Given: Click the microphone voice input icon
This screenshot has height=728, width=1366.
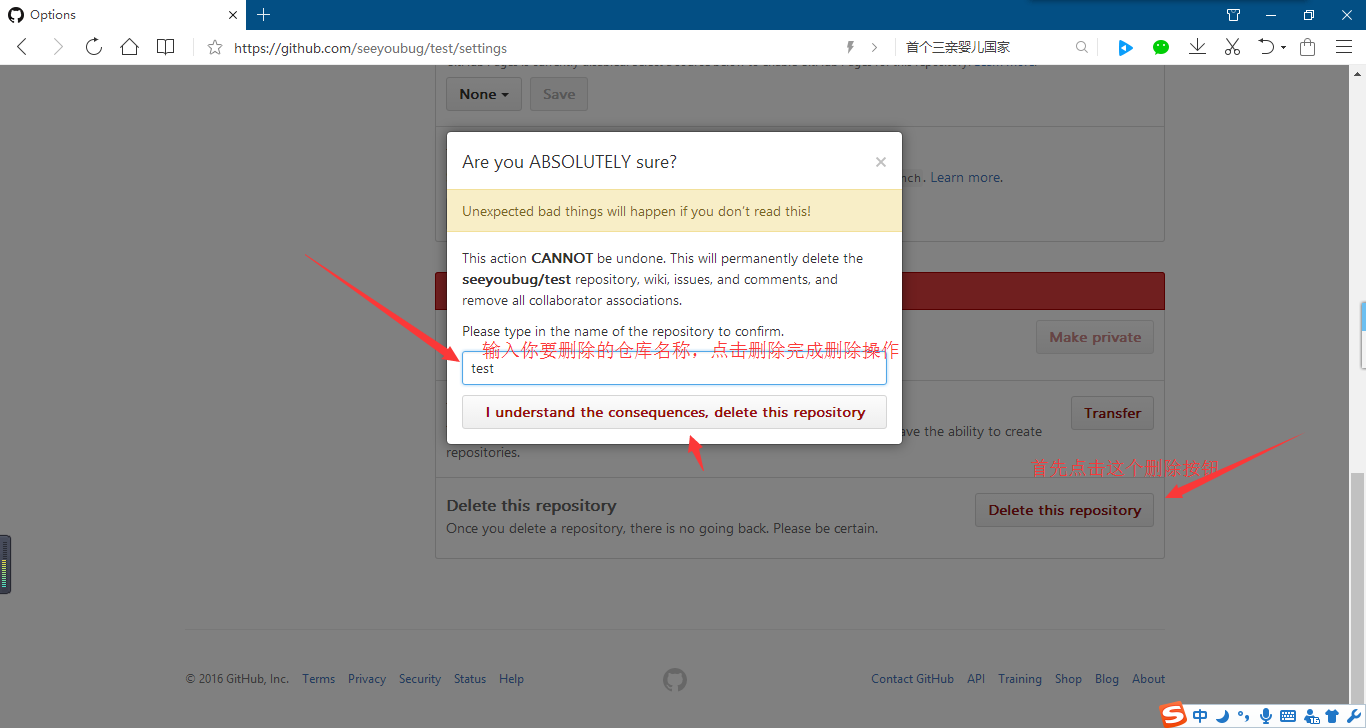Looking at the screenshot, I should click(x=1266, y=716).
